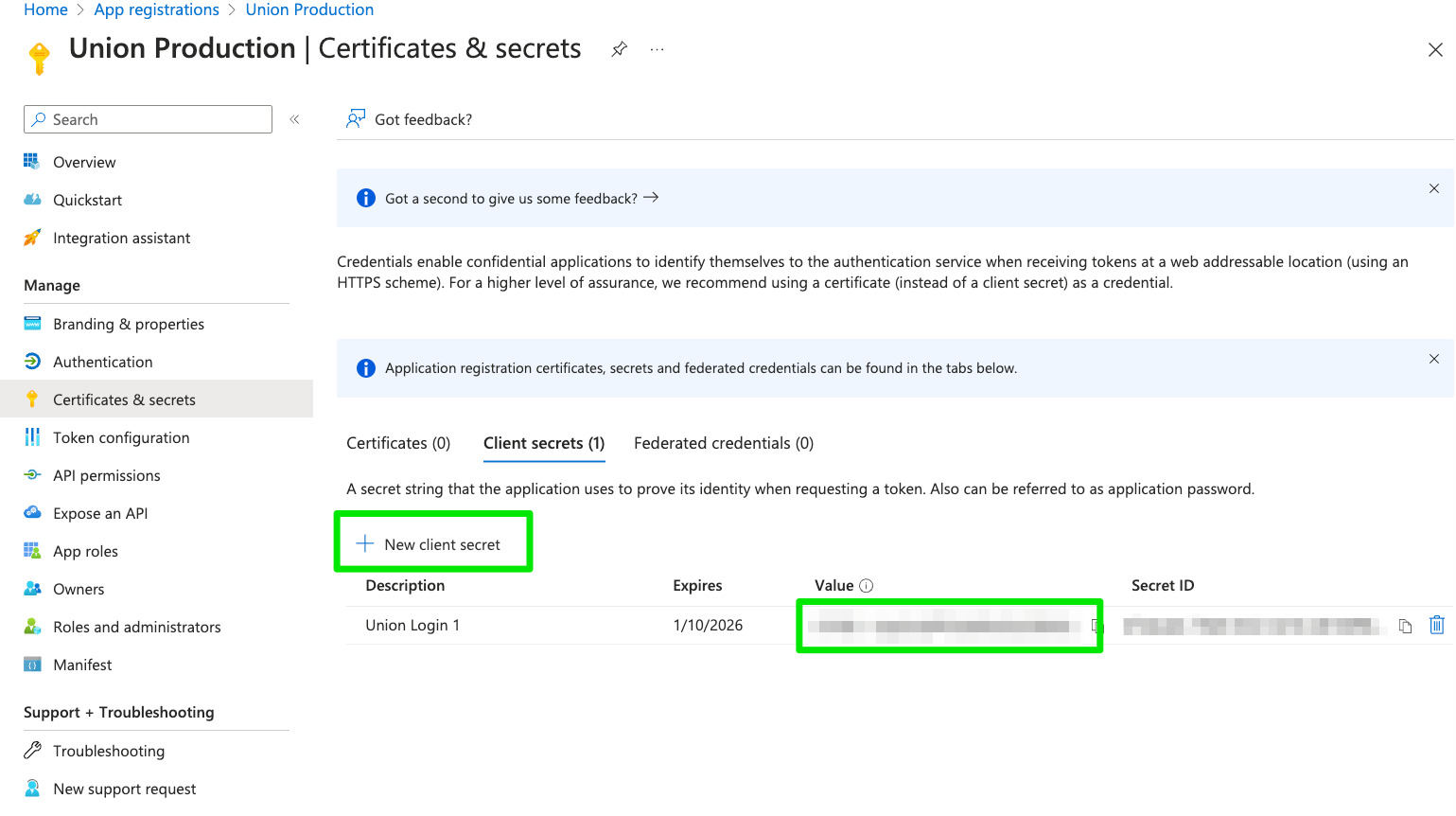Navigate to Token configuration

121,437
